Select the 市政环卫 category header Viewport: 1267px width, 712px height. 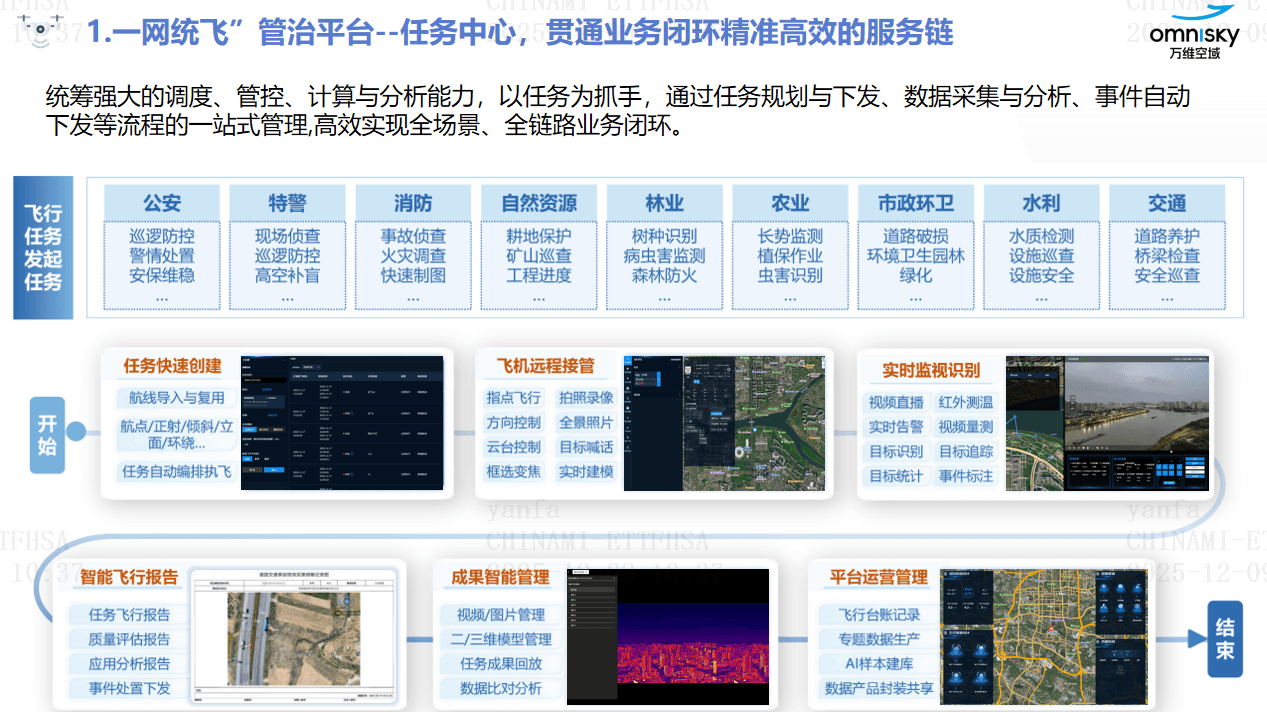coord(915,203)
